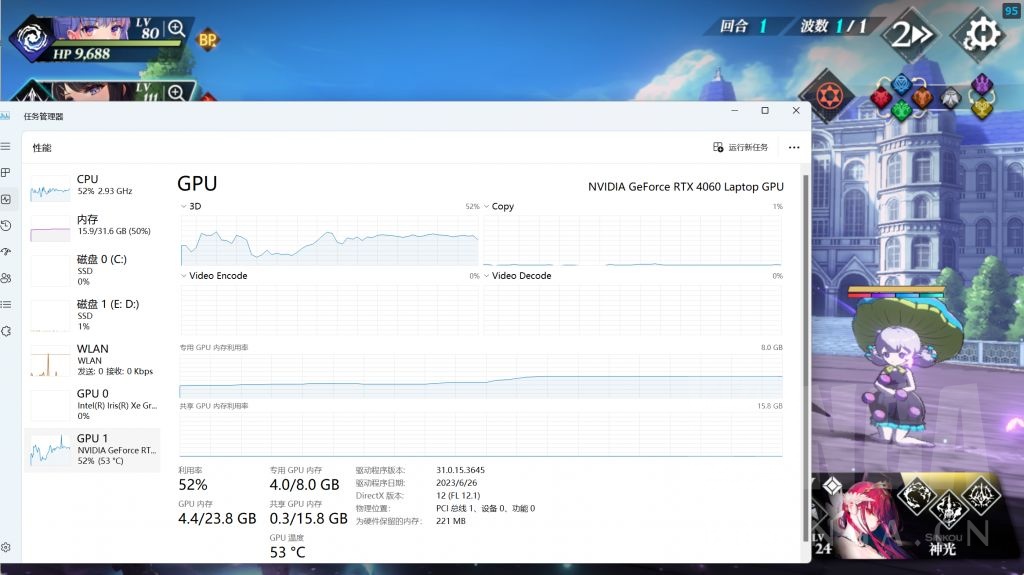Image resolution: width=1024 pixels, height=575 pixels.
Task: Open the Details list sidebar icon
Action: click(x=6, y=304)
